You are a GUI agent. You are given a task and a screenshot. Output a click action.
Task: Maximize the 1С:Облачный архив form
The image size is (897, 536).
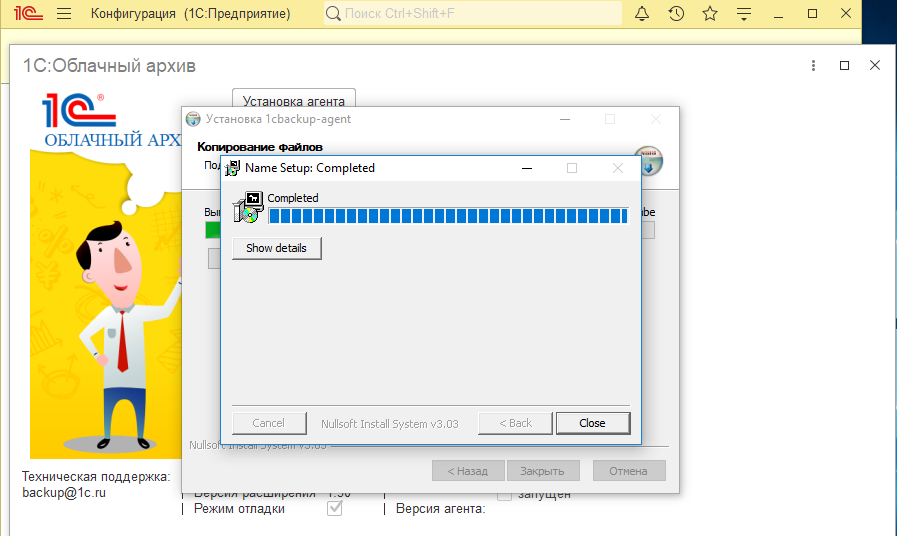(x=844, y=66)
